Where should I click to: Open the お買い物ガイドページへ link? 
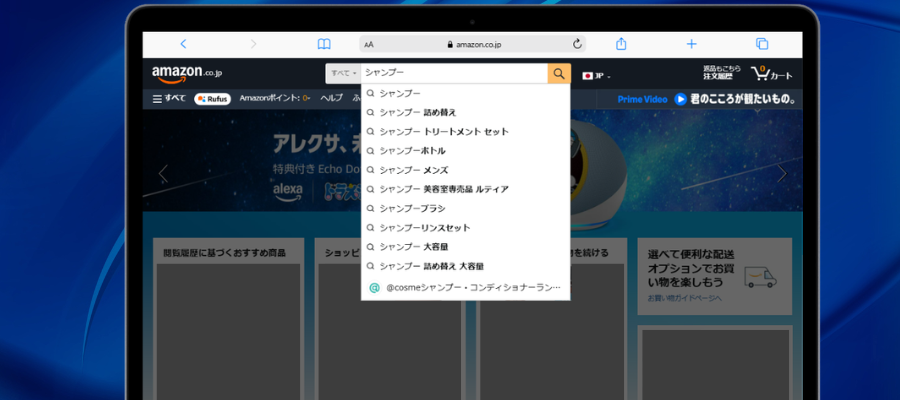[x=684, y=298]
